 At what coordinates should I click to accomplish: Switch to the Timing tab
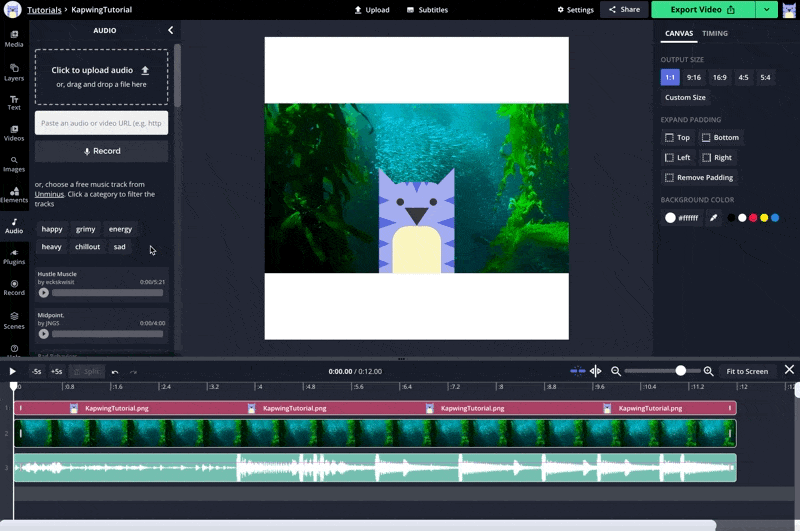715,33
